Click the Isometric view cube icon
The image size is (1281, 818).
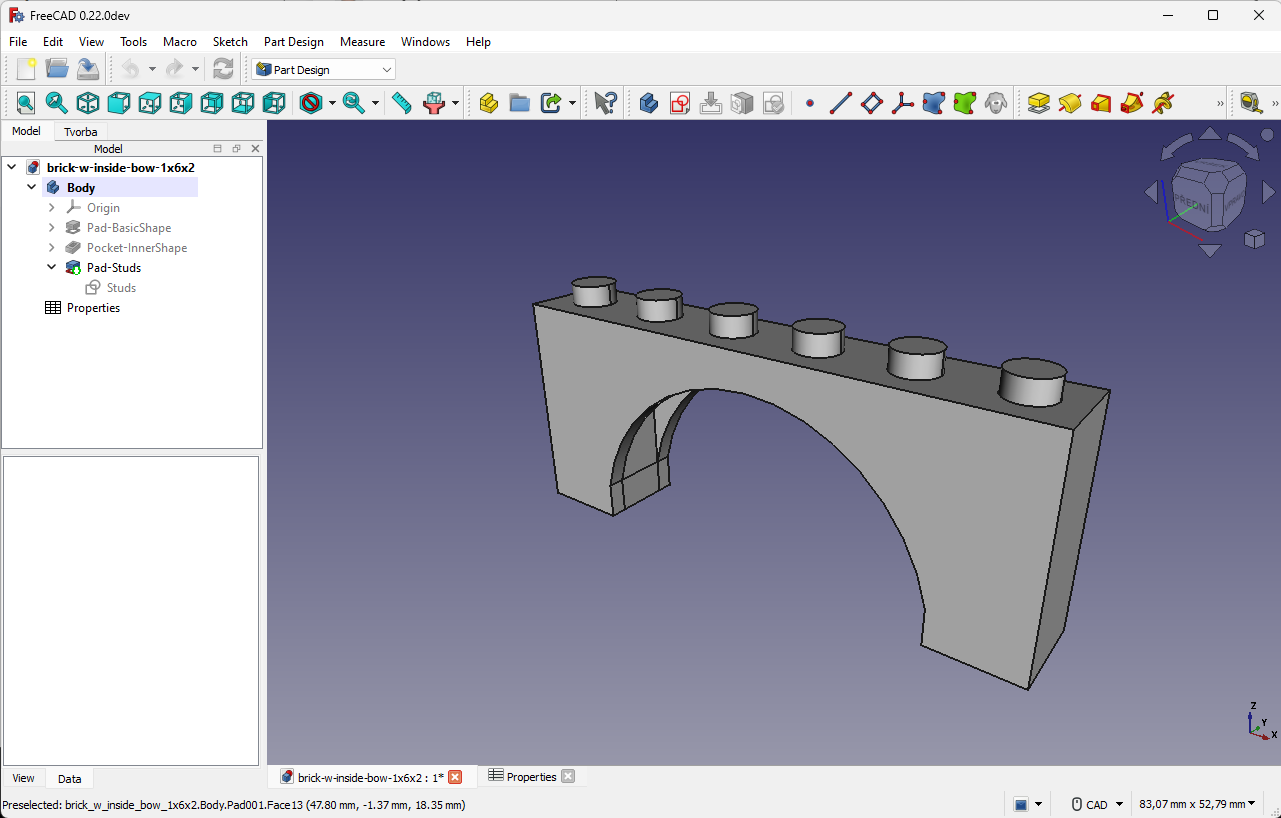(88, 103)
